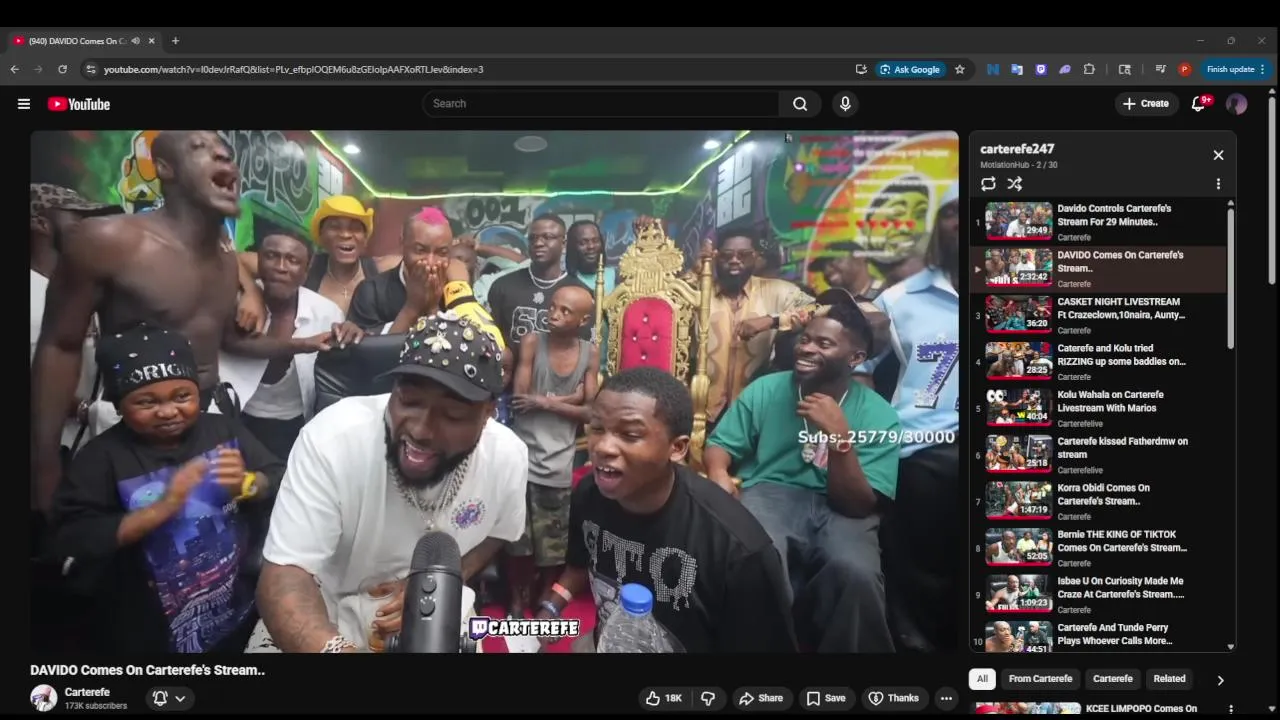Click the main video player
1280x720 pixels.
494,392
